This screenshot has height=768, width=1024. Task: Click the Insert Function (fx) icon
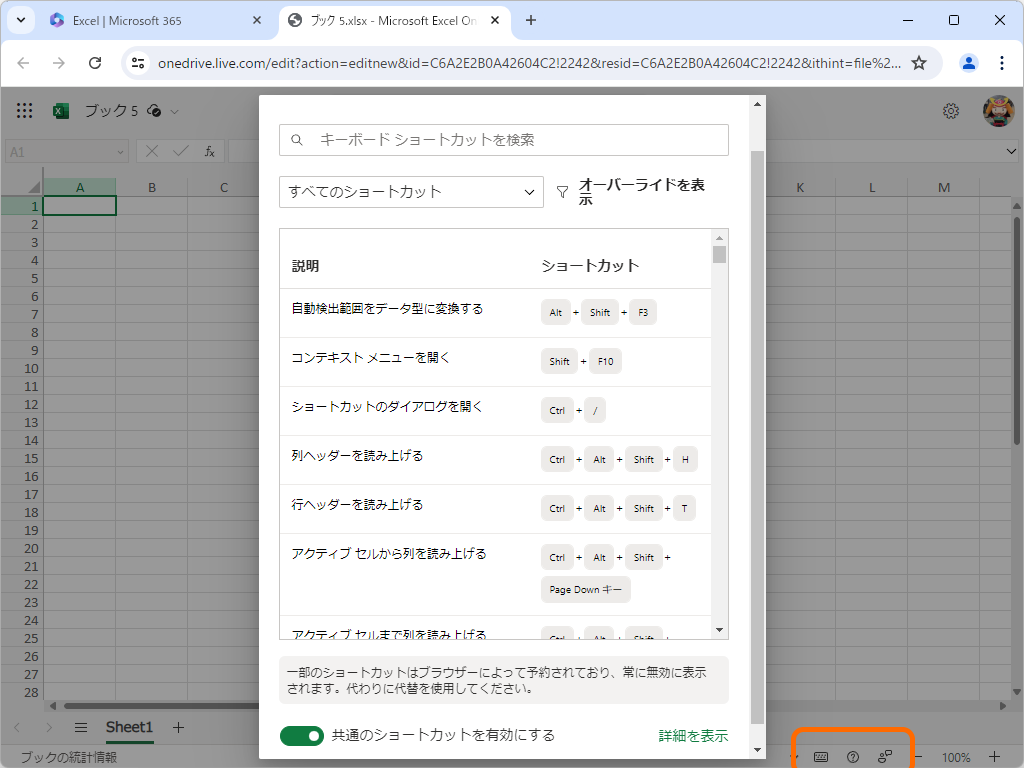pos(208,151)
